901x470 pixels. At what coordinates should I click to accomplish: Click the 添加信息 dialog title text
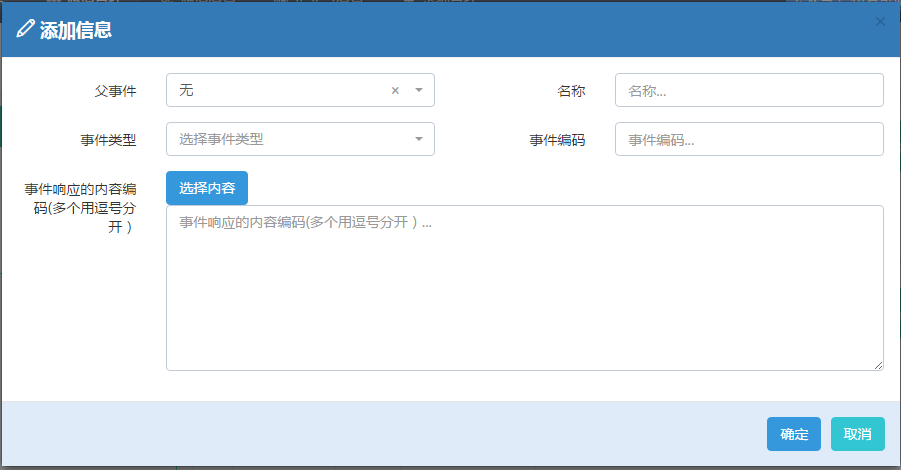point(75,30)
